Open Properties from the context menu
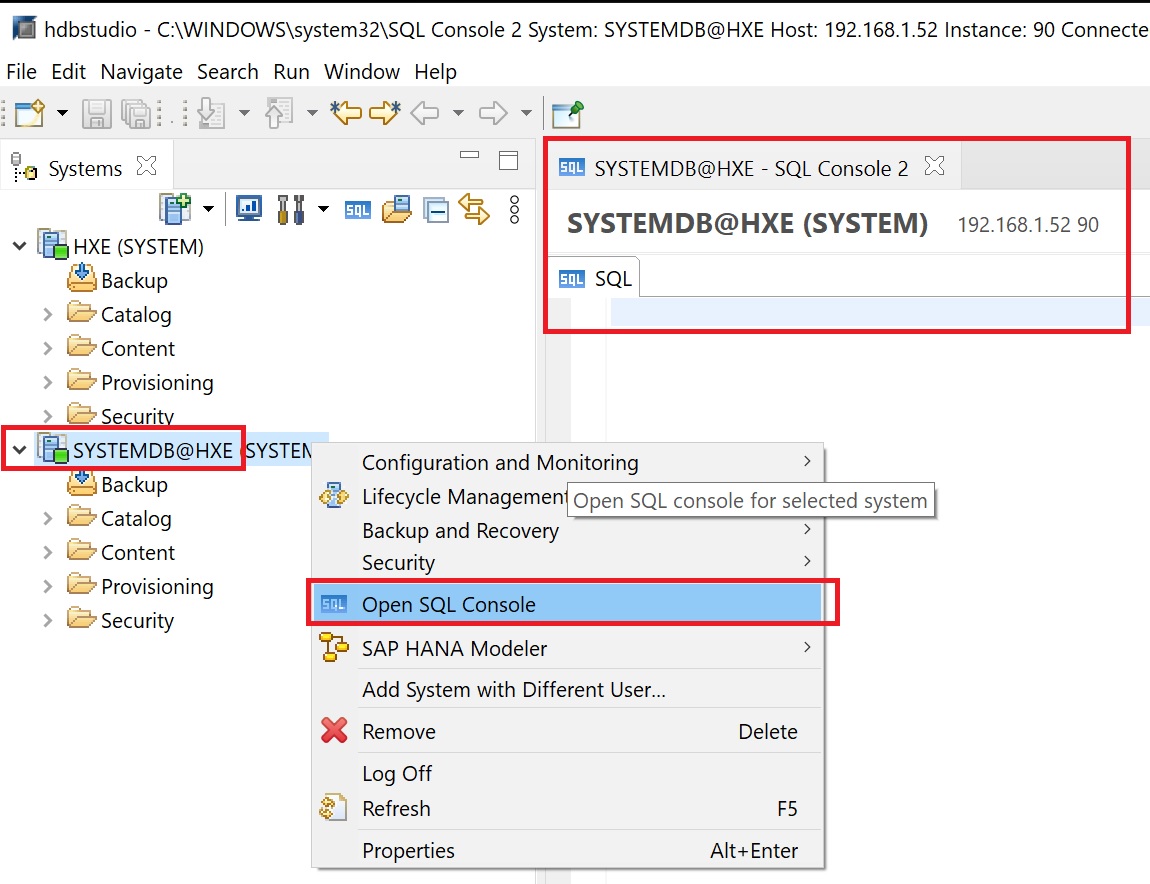 click(x=568, y=850)
